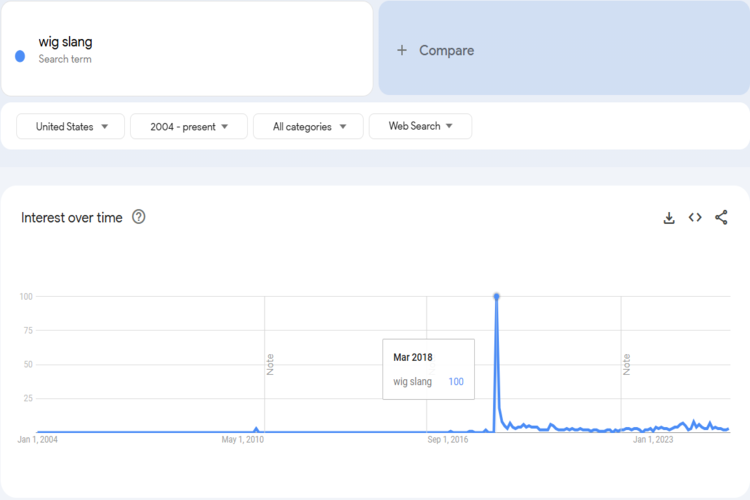750x500 pixels.
Task: Click the value 100 in the tooltip
Action: tap(456, 382)
